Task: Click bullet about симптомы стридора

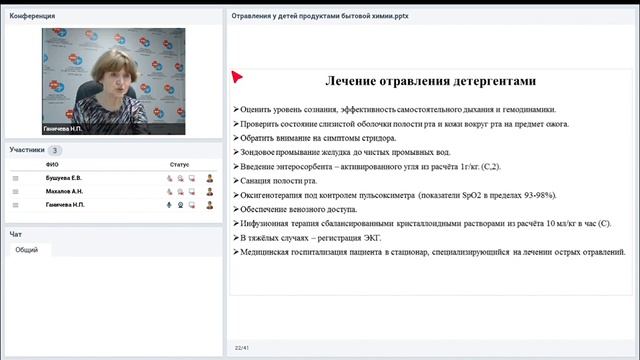Action: pyautogui.click(x=315, y=138)
